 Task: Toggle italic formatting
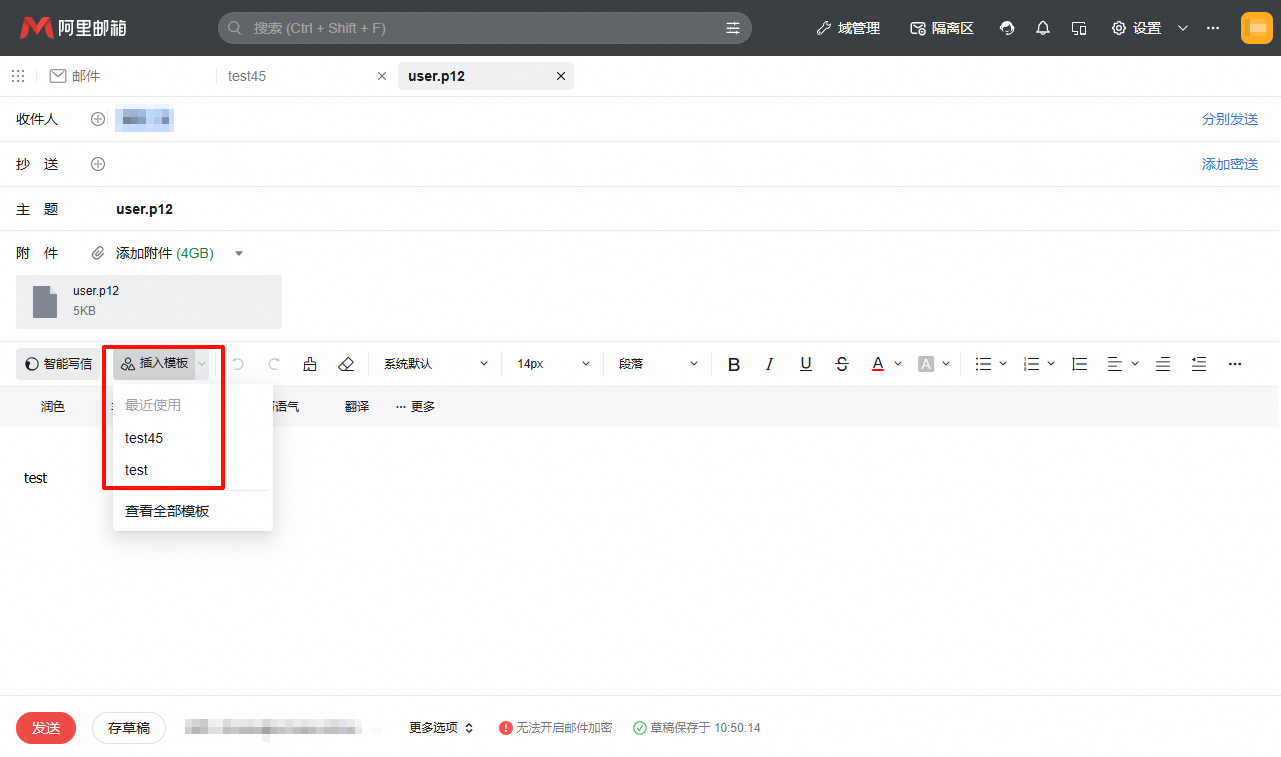pyautogui.click(x=770, y=364)
